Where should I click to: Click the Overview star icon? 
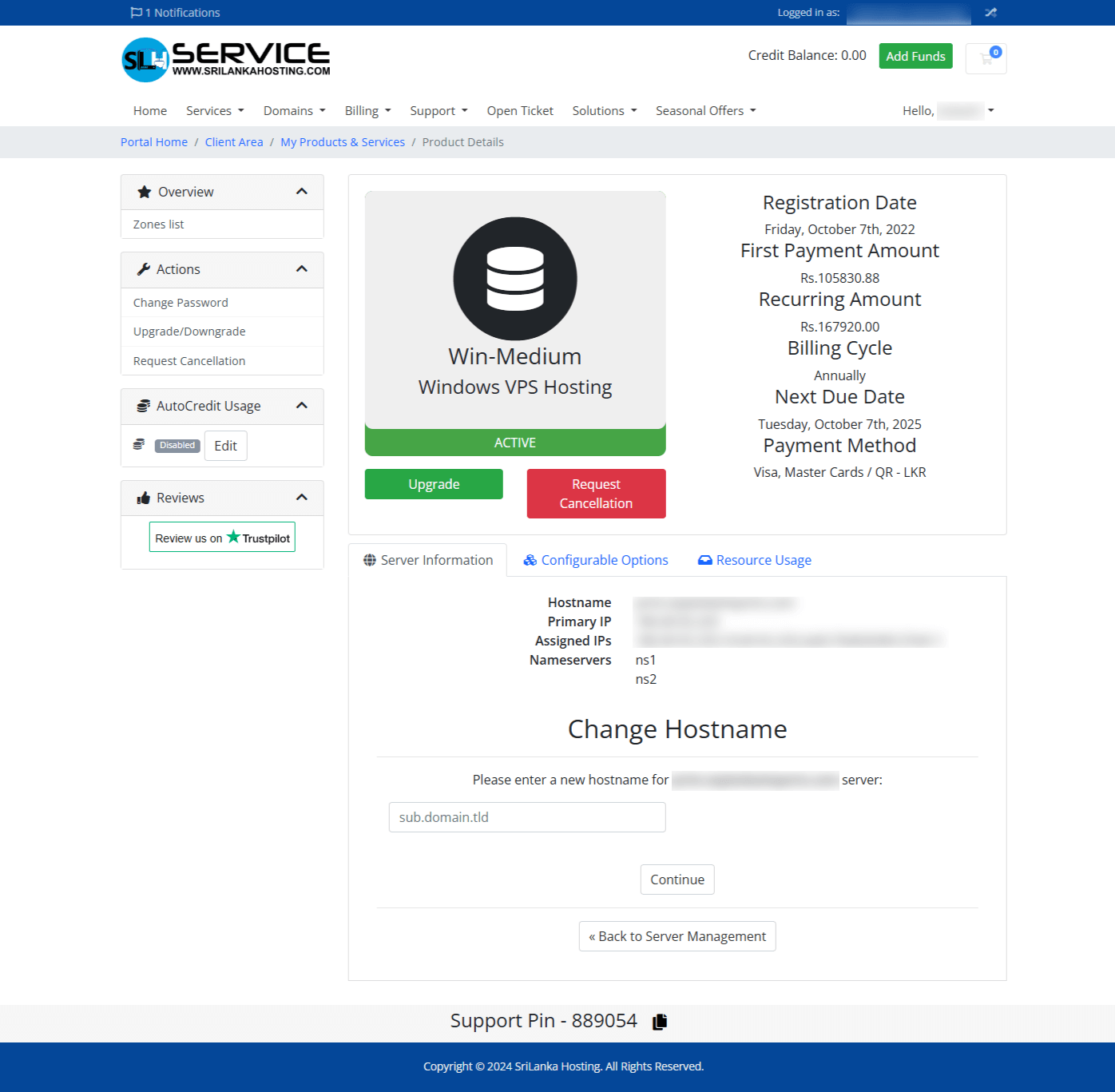pos(145,192)
